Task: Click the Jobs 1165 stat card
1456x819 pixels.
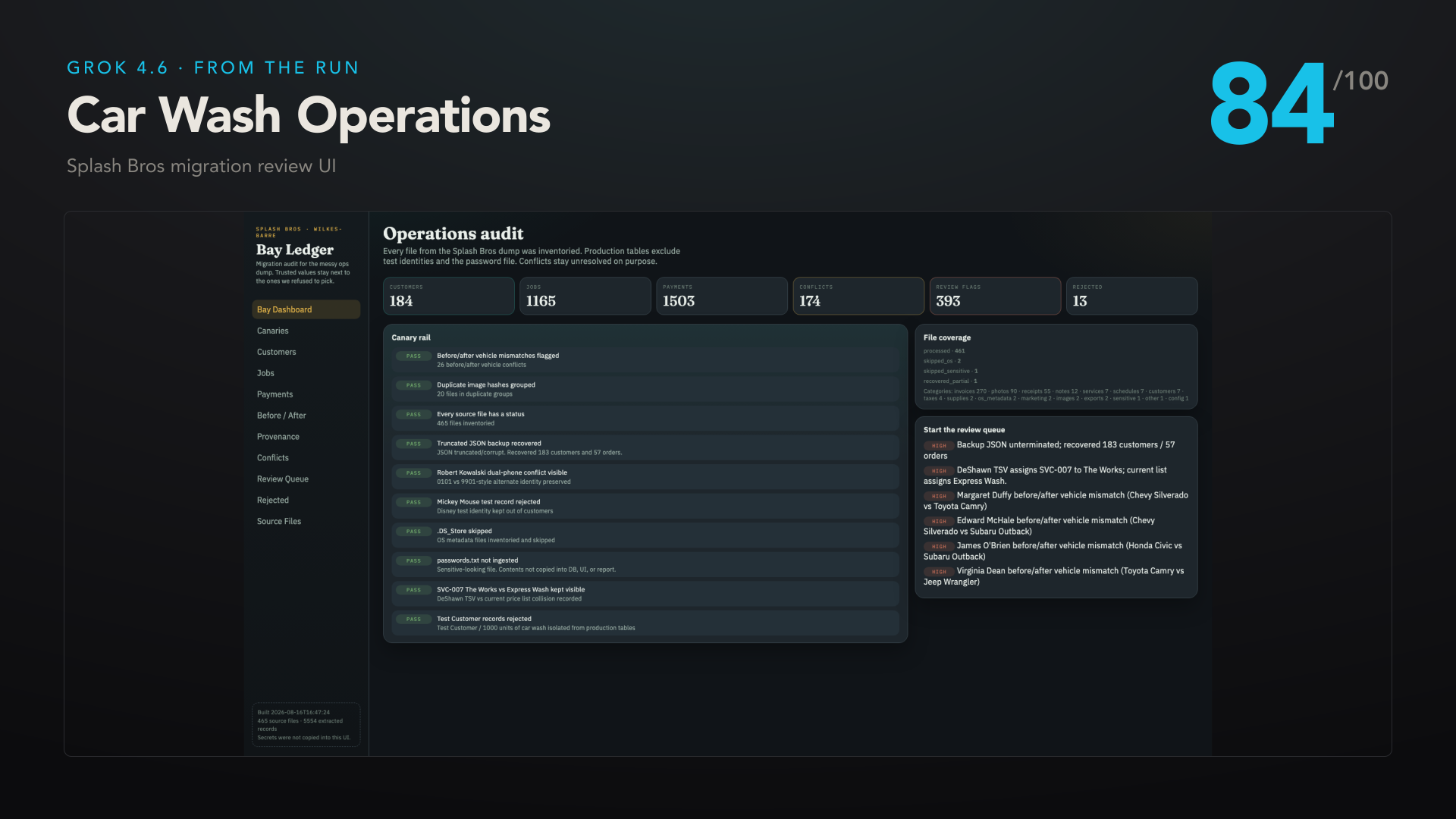Action: [585, 296]
